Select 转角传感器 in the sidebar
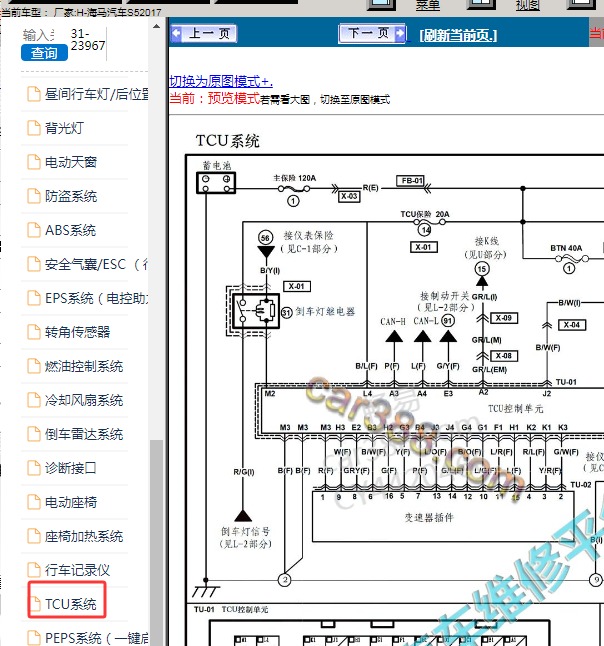The image size is (604, 646). (x=77, y=332)
